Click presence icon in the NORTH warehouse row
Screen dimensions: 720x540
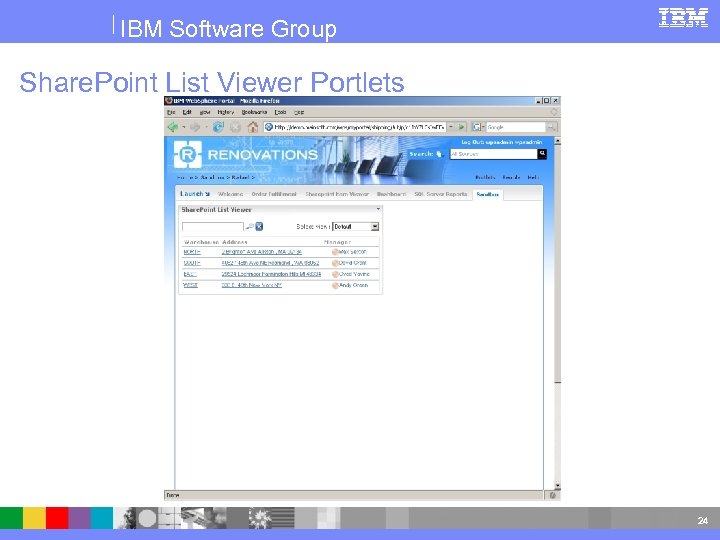click(335, 252)
